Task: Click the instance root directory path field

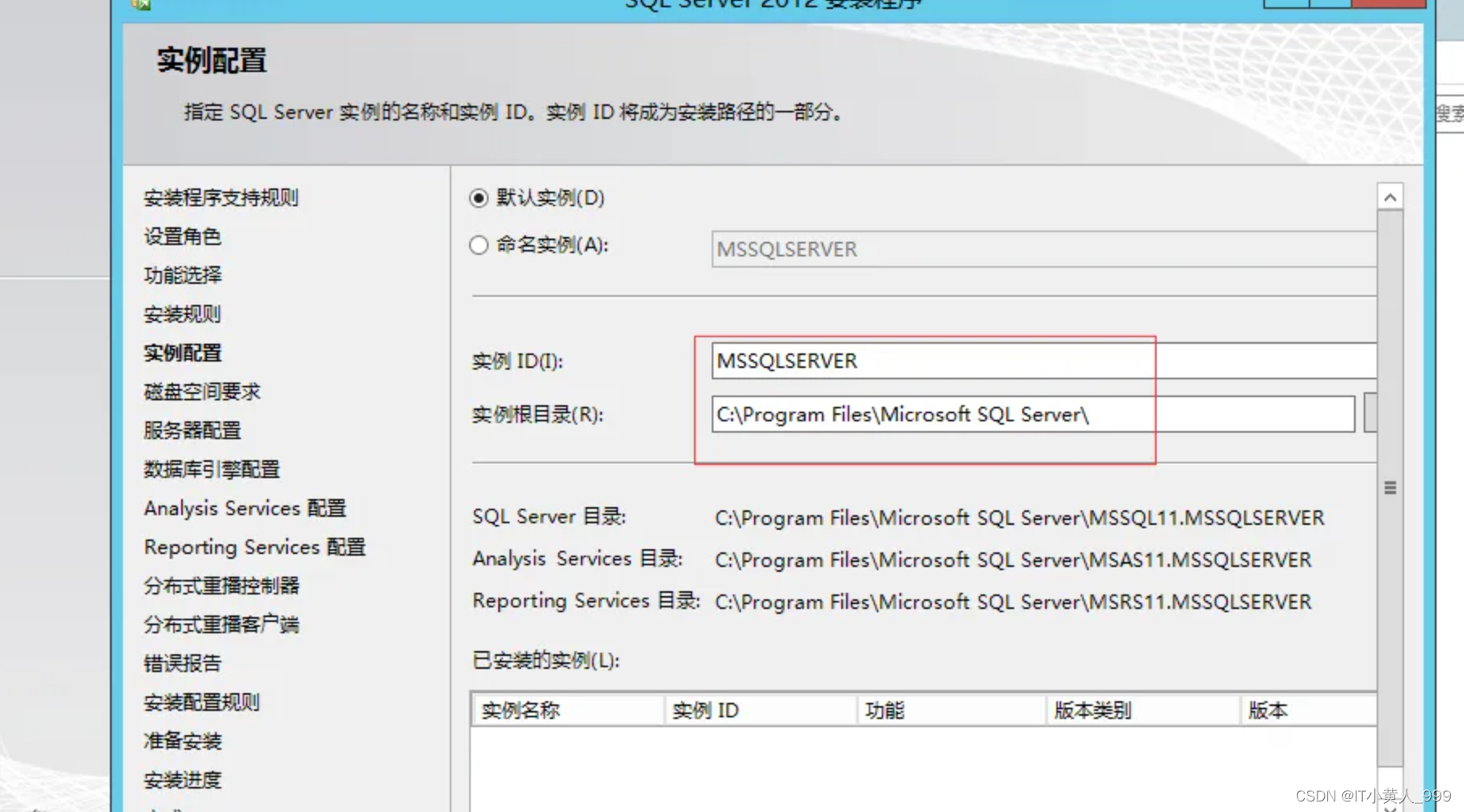Action: click(x=930, y=414)
